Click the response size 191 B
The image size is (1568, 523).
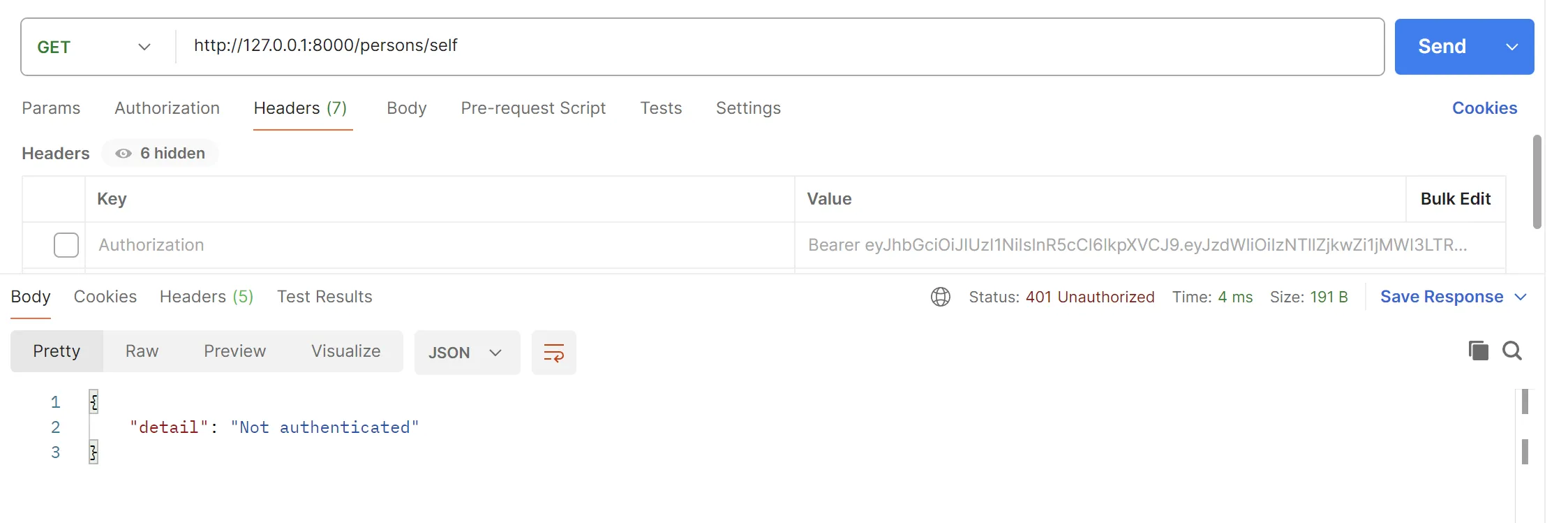tap(1329, 297)
